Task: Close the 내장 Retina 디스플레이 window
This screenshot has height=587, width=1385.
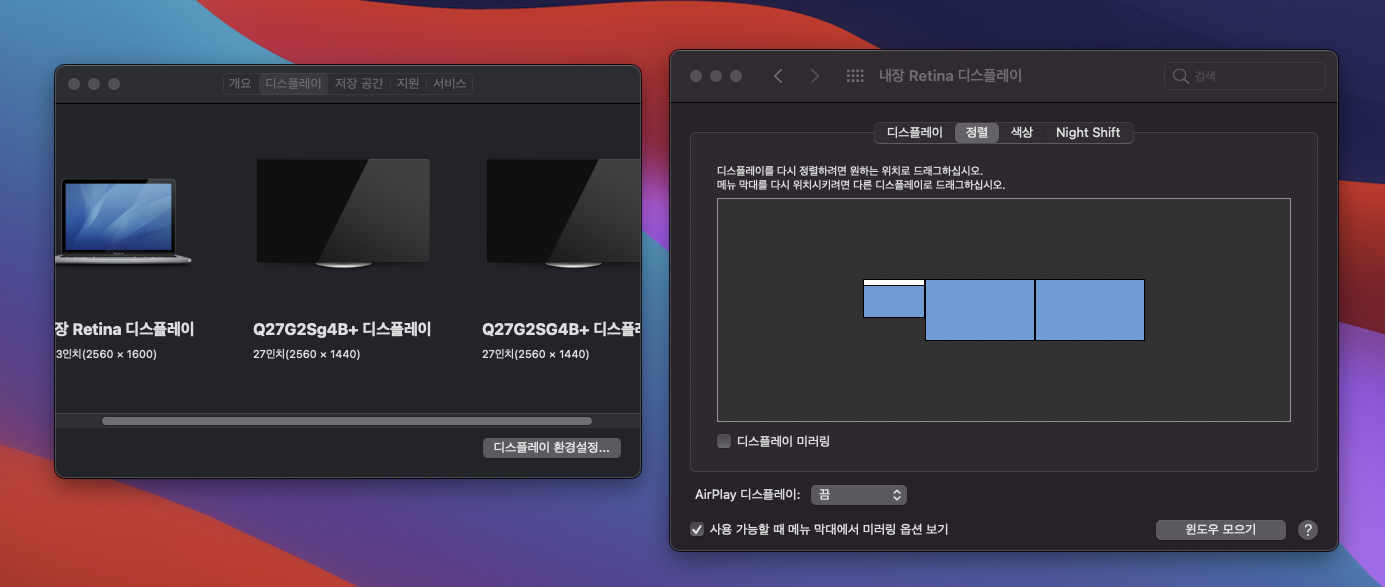Action: (x=696, y=76)
